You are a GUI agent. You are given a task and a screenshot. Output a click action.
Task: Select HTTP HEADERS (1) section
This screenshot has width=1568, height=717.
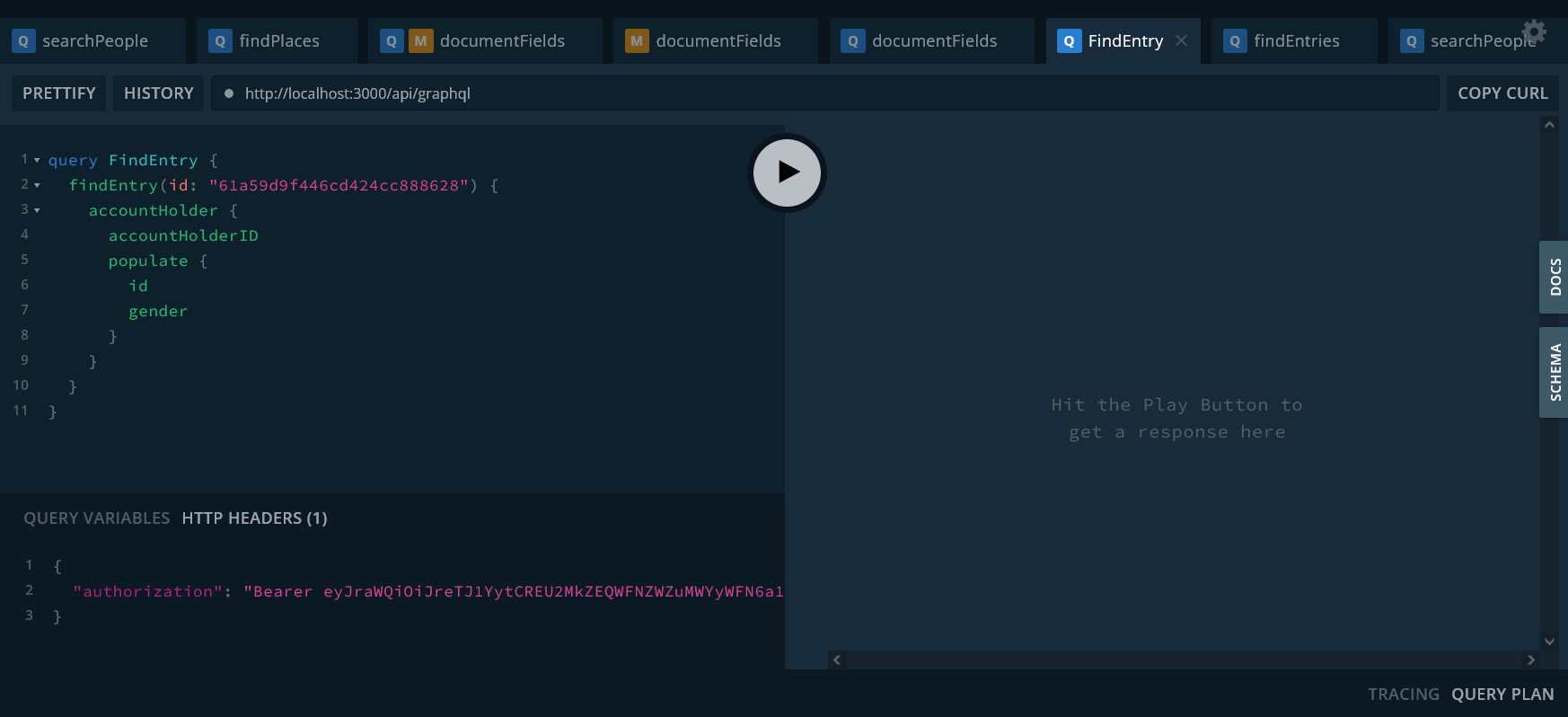point(254,518)
